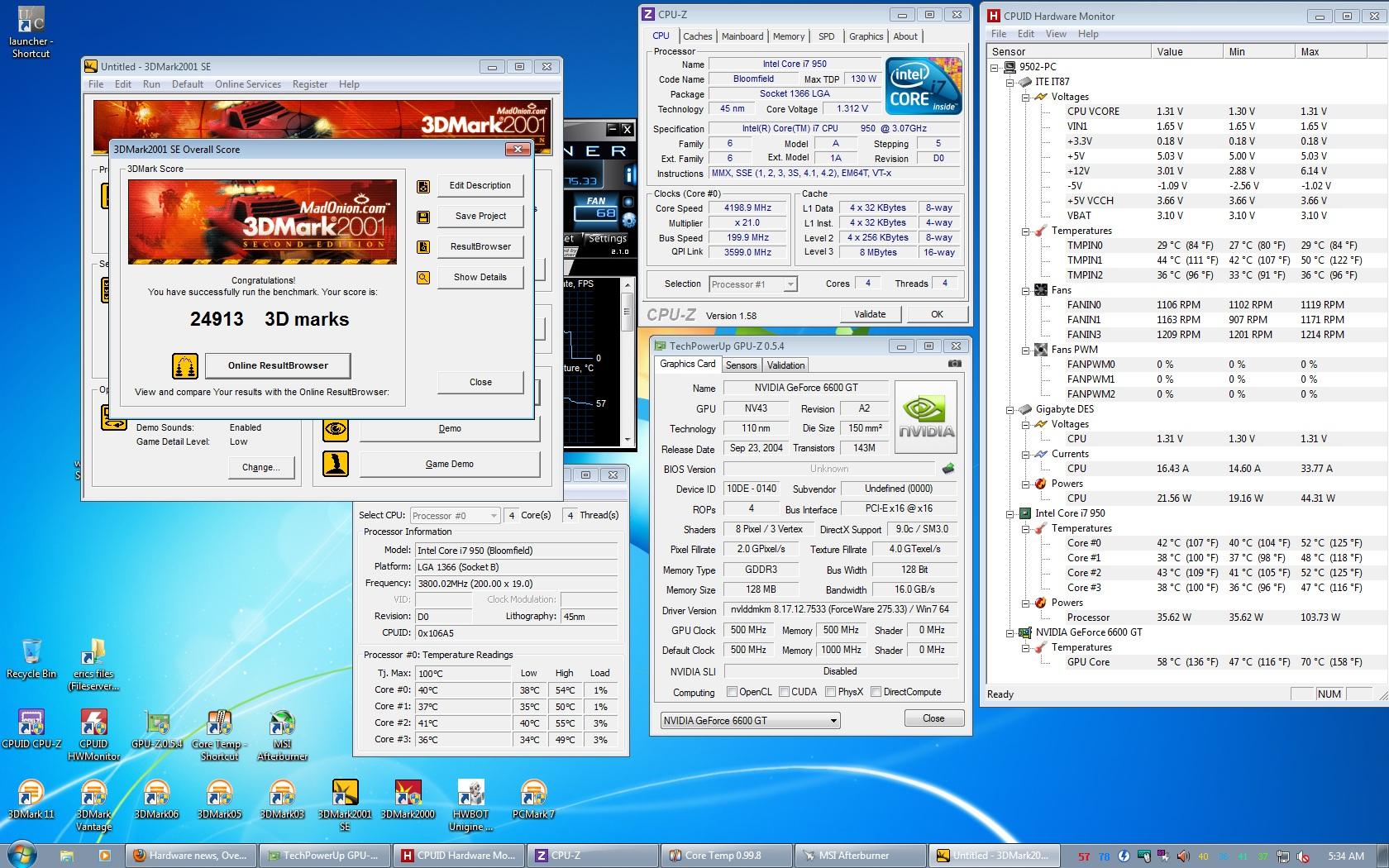Click the Change... button in 3DMark2001

(x=260, y=467)
